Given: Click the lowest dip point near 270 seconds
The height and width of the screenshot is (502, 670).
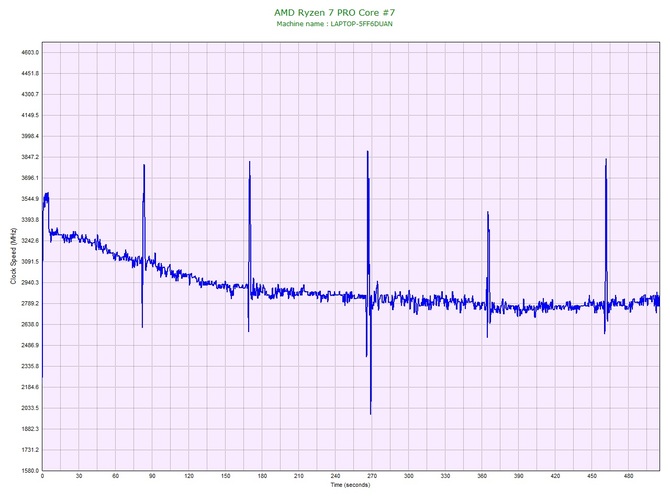Looking at the screenshot, I should pos(370,414).
